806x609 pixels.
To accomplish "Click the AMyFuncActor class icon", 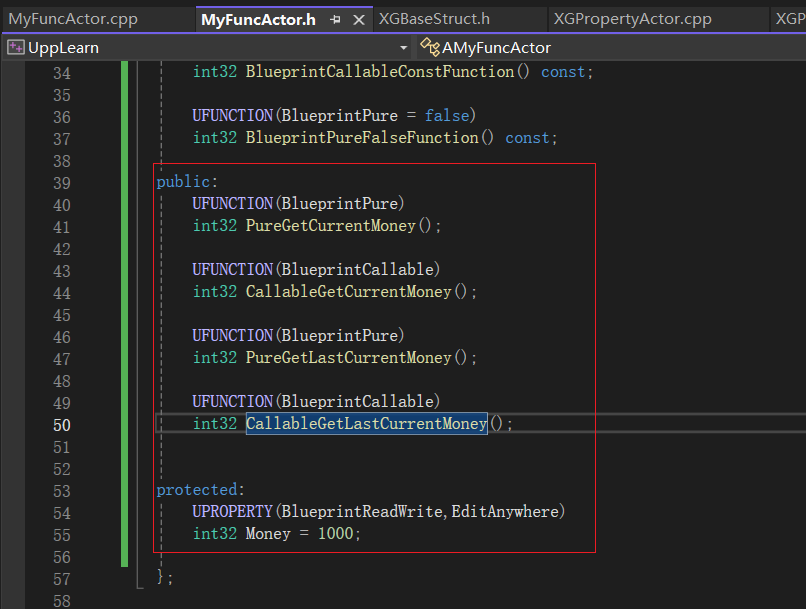I will [430, 47].
